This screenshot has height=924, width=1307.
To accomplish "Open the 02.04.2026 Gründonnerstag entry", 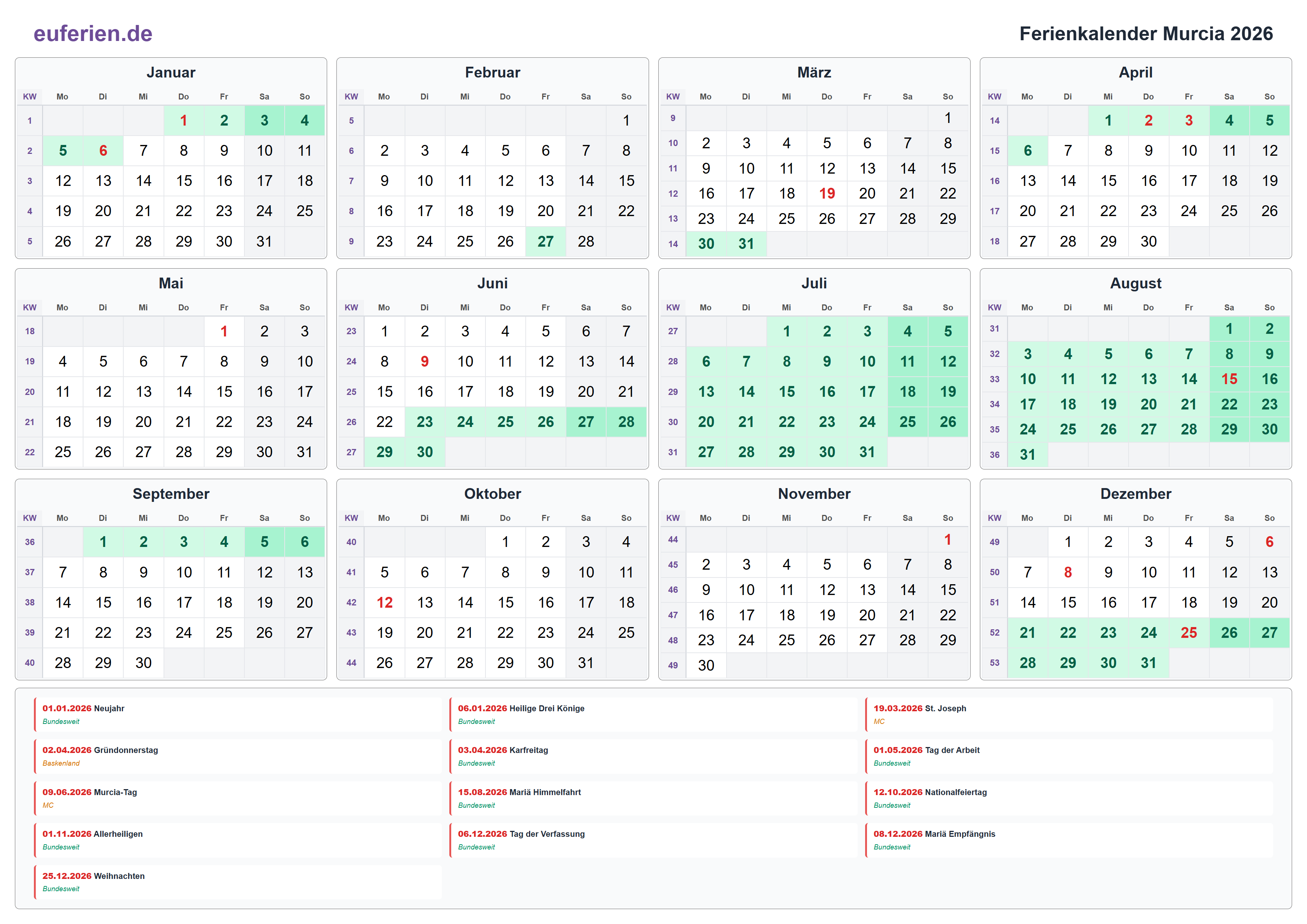I will tap(238, 756).
